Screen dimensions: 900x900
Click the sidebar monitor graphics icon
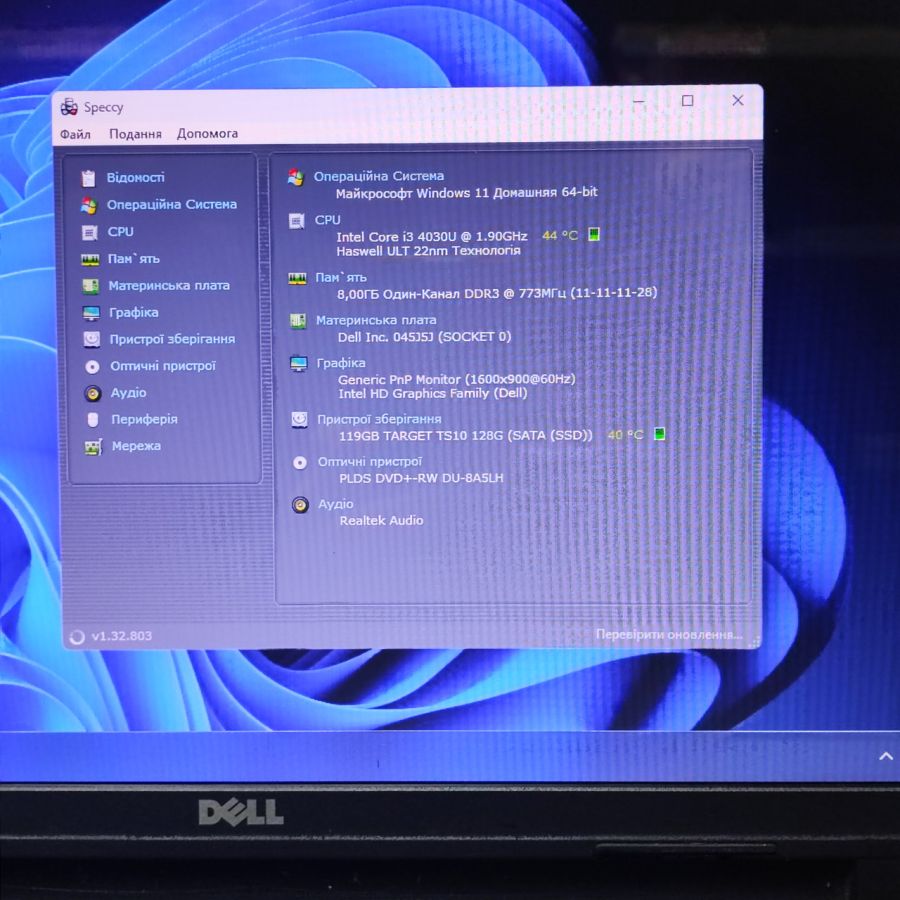click(x=91, y=313)
